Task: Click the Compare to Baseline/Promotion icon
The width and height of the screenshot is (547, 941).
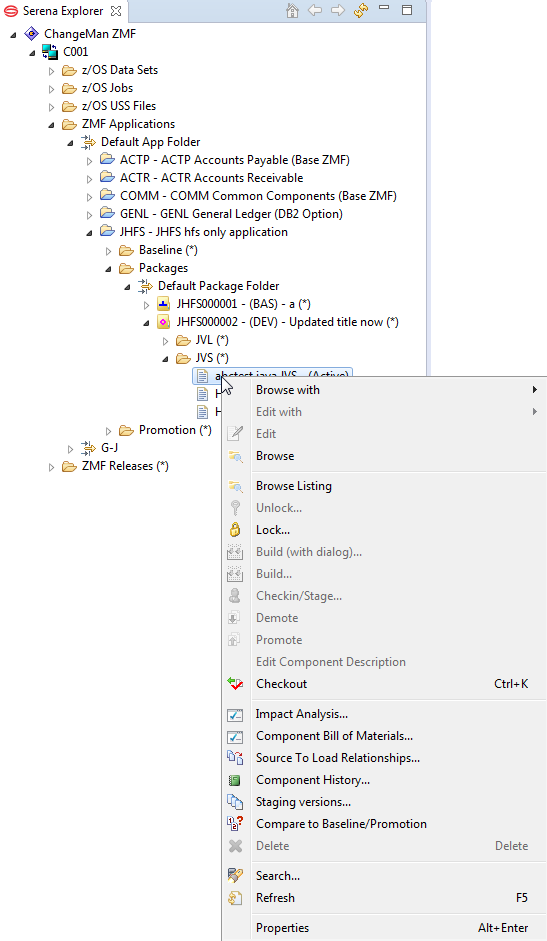Action: pyautogui.click(x=235, y=824)
